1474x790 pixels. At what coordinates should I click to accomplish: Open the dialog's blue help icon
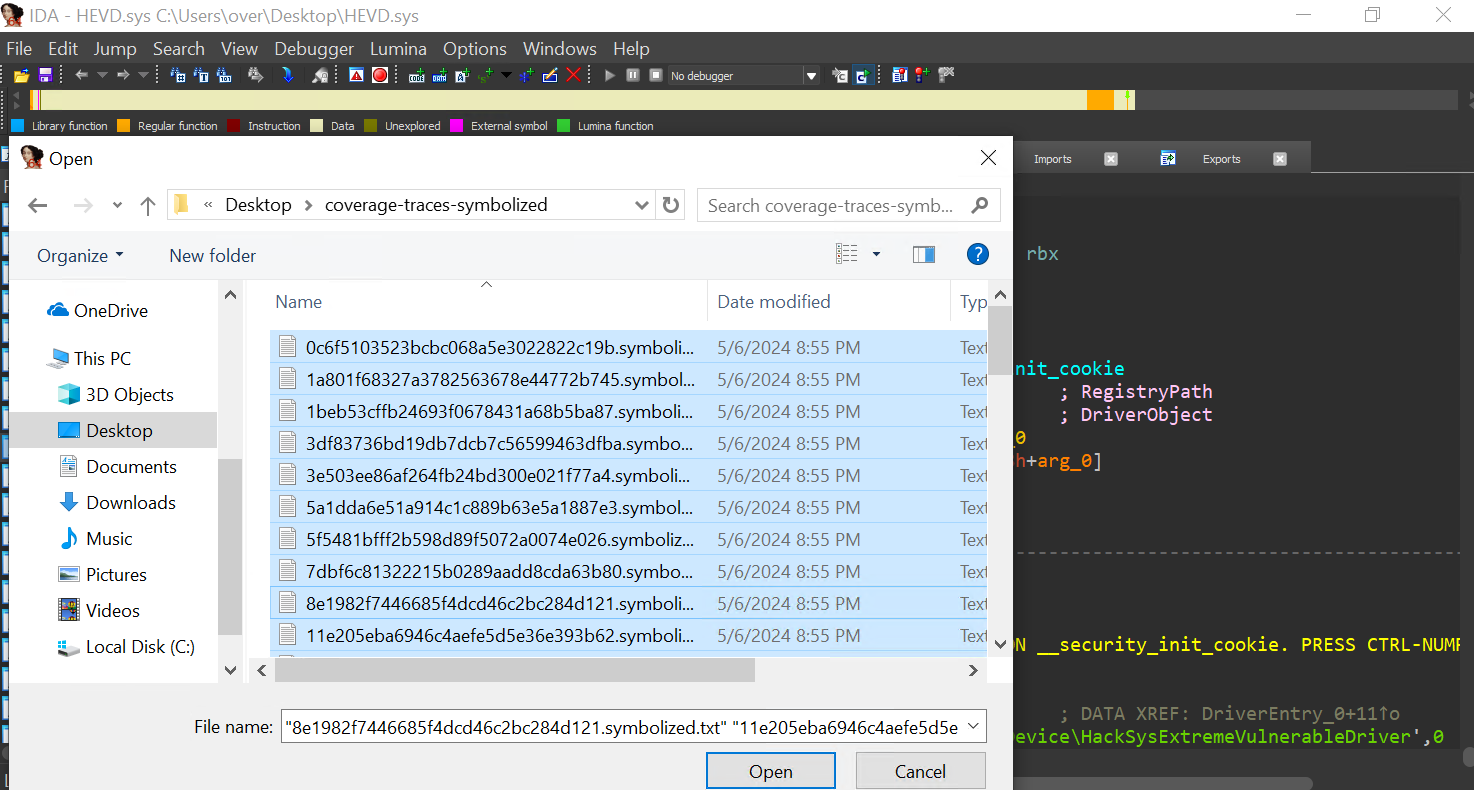(x=977, y=255)
